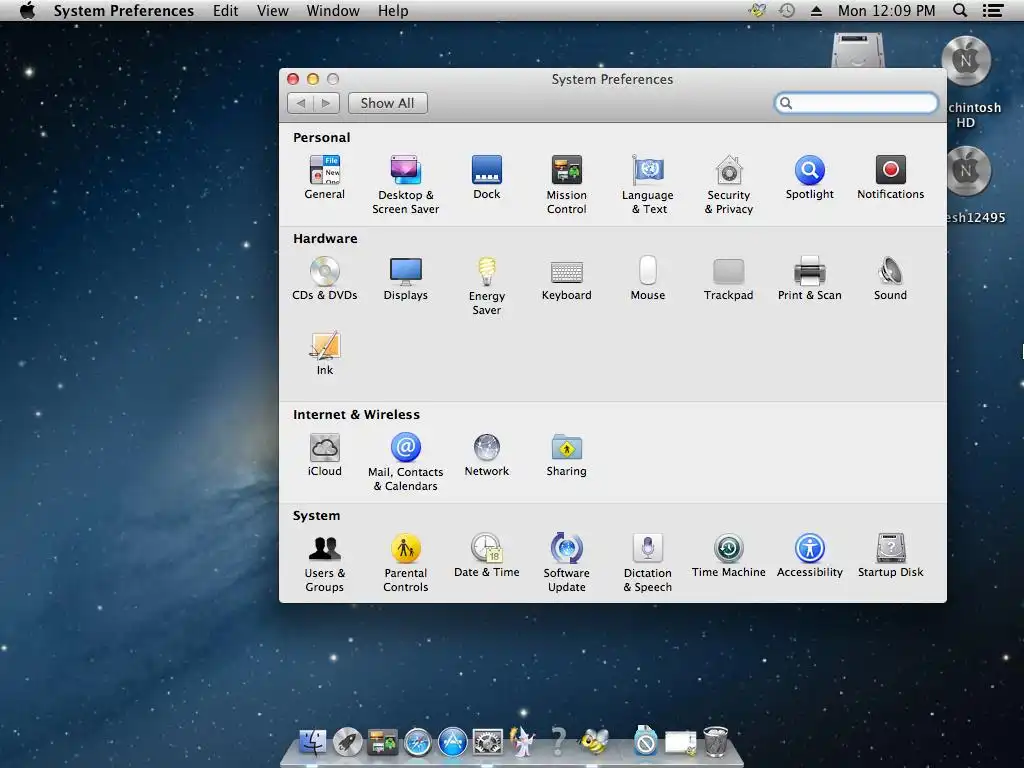This screenshot has width=1024, height=768.
Task: Open the General preferences pane
Action: click(325, 177)
